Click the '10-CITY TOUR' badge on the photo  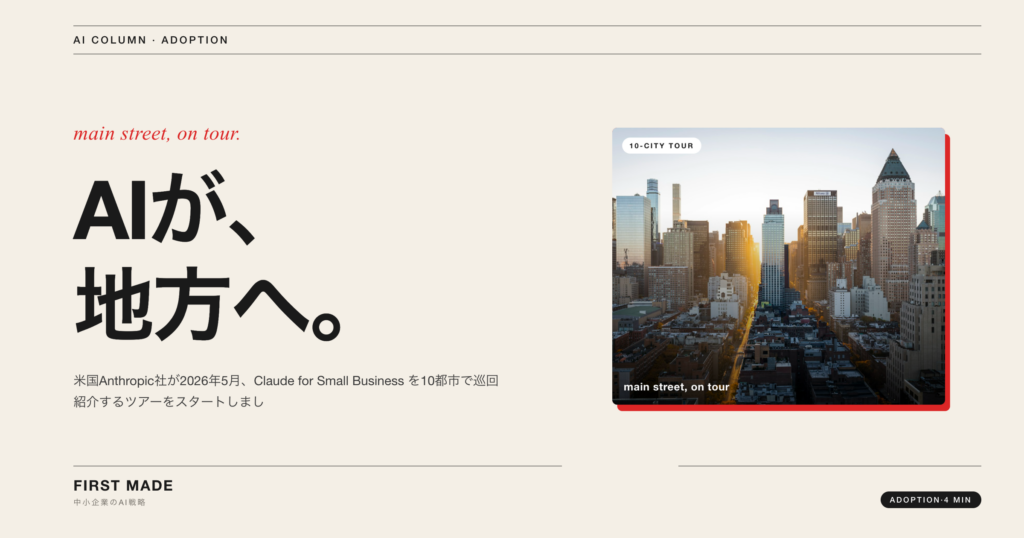[662, 146]
